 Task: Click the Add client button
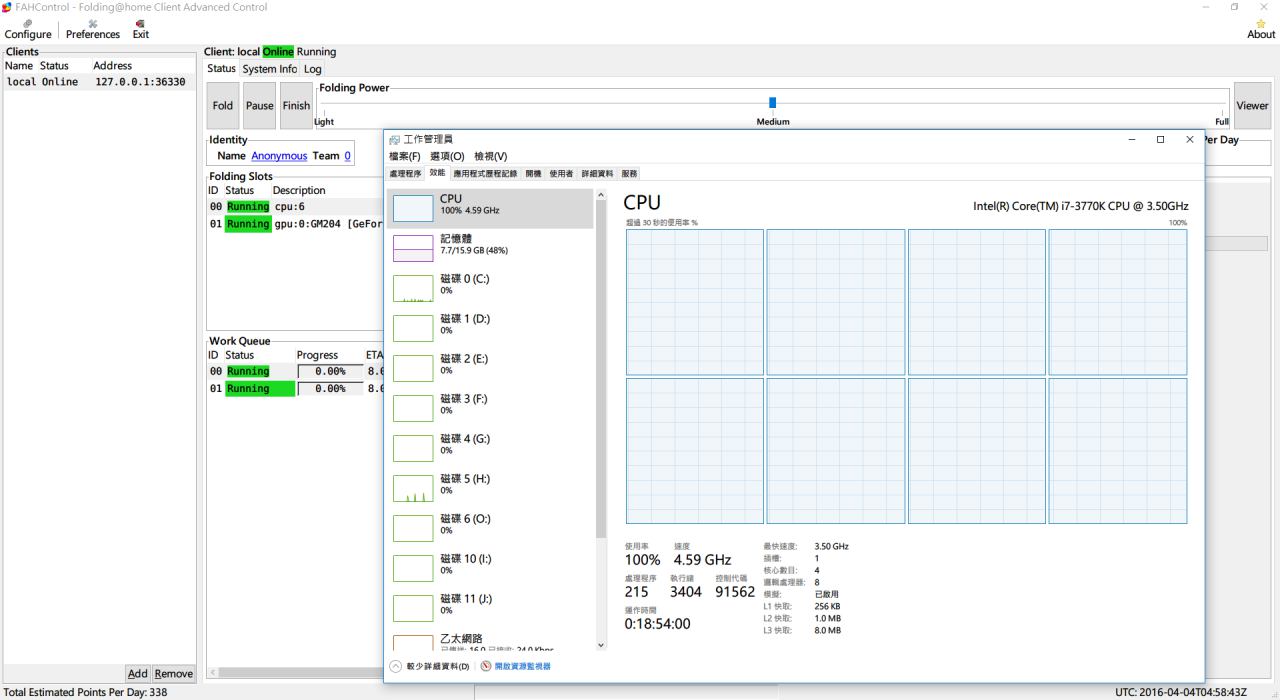point(137,674)
